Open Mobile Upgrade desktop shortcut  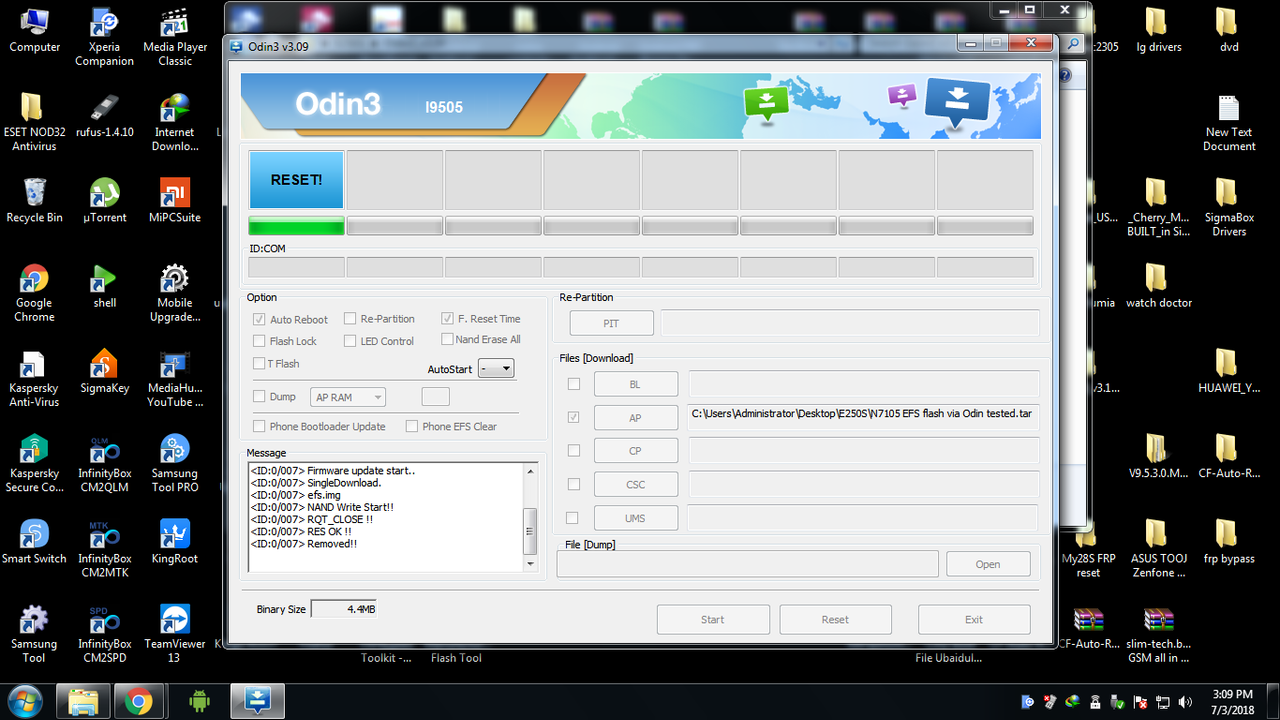pyautogui.click(x=175, y=293)
